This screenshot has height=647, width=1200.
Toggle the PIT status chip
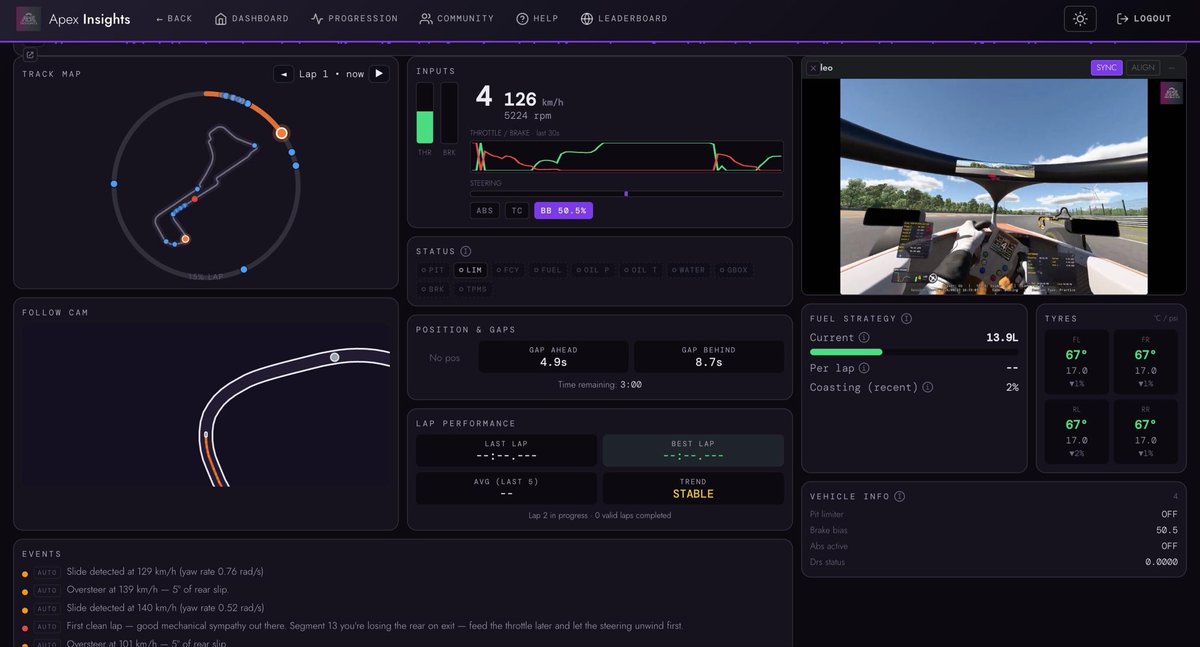pyautogui.click(x=433, y=270)
